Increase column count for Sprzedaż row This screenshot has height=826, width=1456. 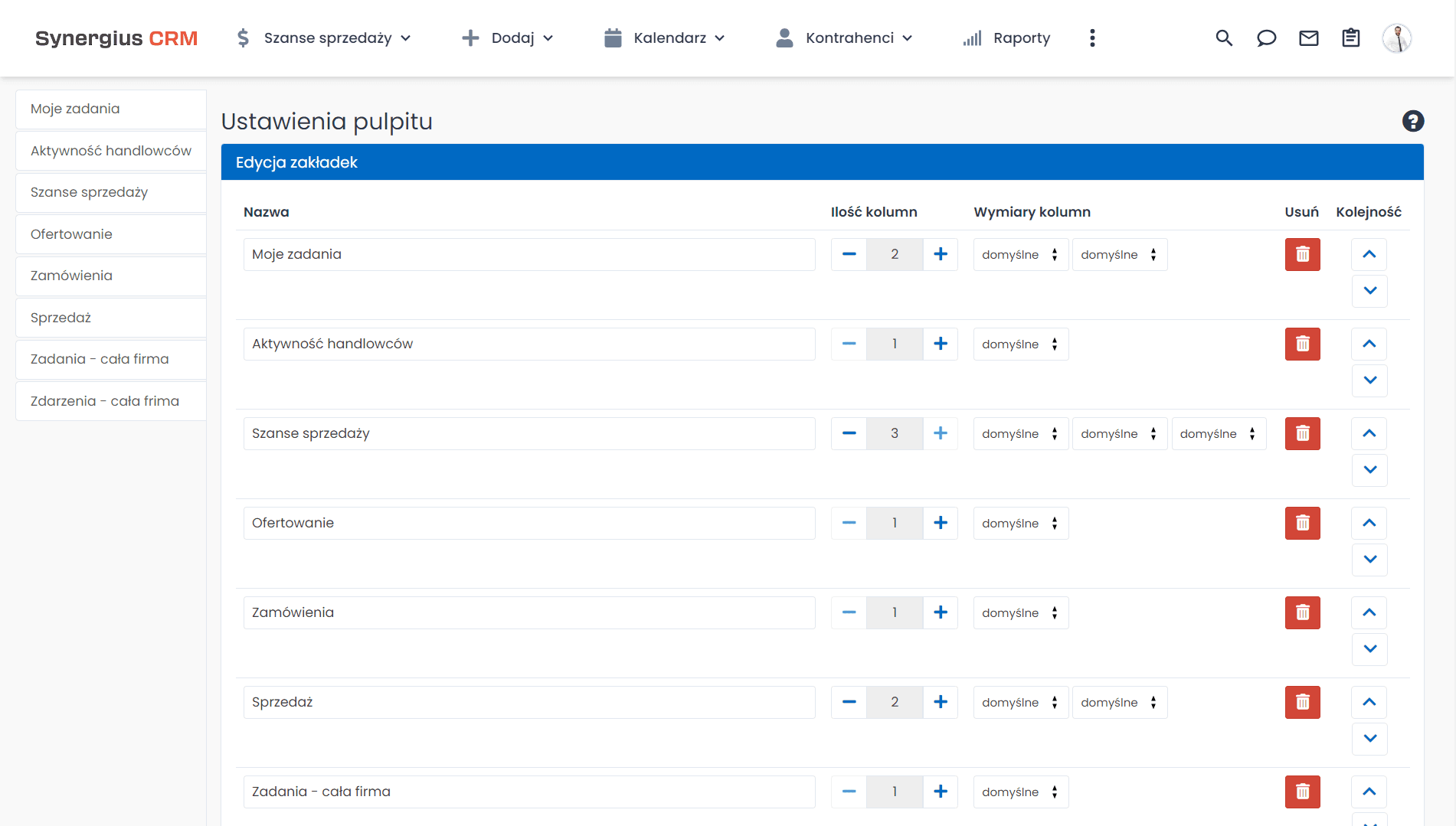[941, 702]
